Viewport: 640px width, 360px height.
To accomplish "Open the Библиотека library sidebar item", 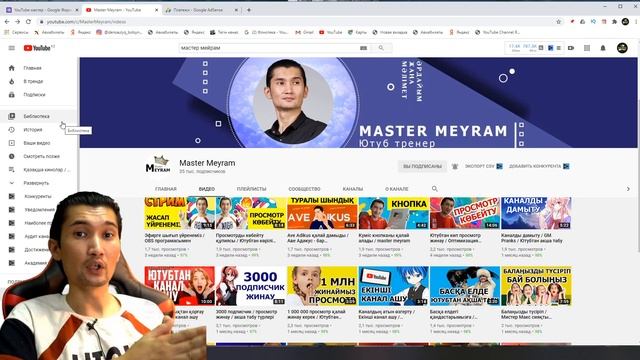I will pos(38,116).
